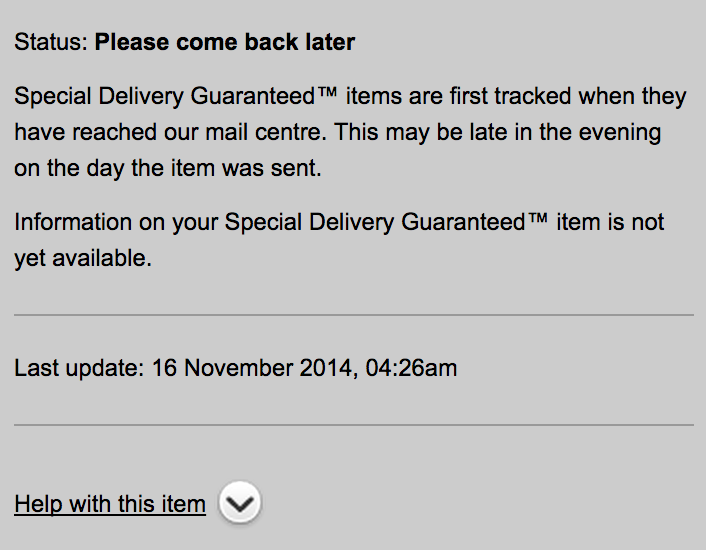Click the words yet available
This screenshot has width=706, height=550.
pos(83,259)
